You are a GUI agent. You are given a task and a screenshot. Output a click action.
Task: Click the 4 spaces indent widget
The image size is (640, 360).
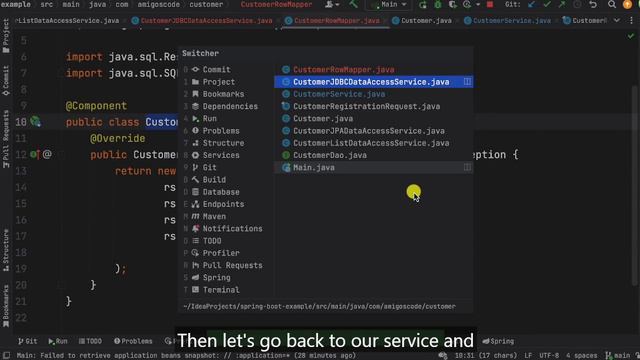click(x=581, y=356)
